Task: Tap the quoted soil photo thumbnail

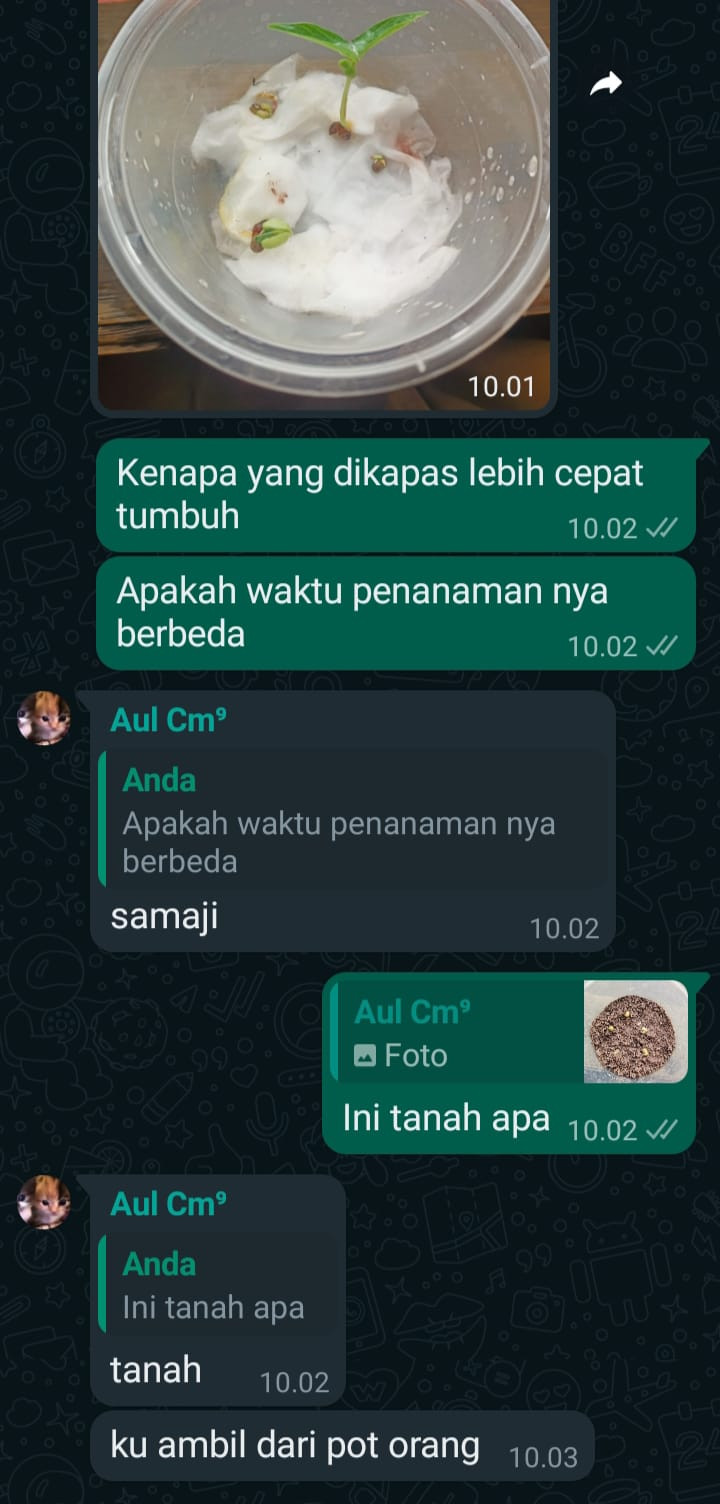Action: (x=636, y=1031)
